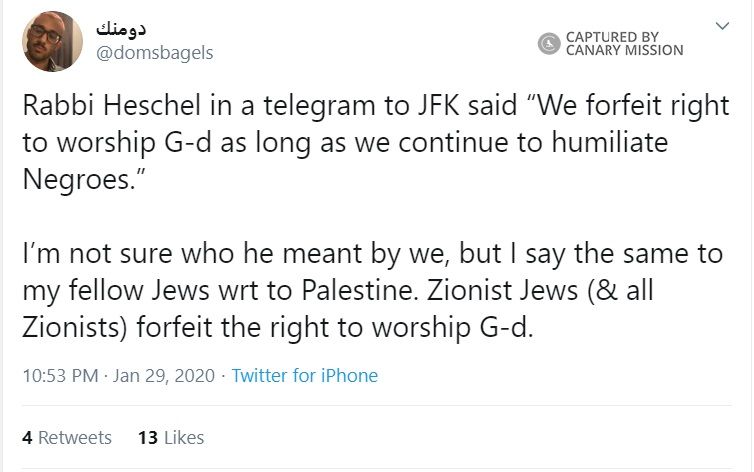Click the Jan 29, 2020 date
The height and width of the screenshot is (472, 754).
(x=164, y=377)
